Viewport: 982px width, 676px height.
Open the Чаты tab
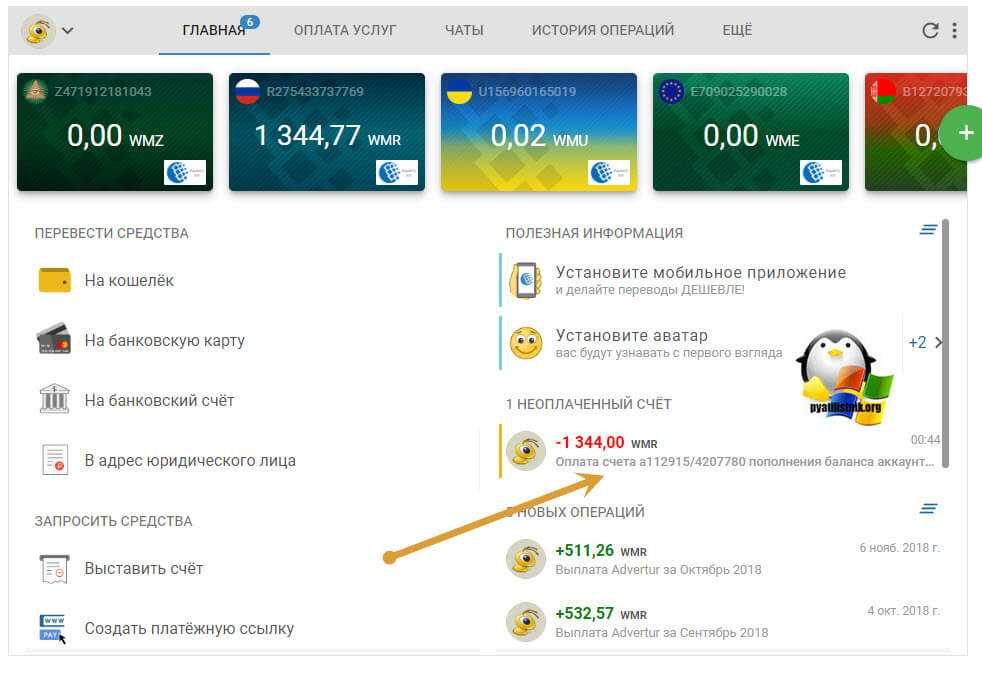tap(464, 30)
